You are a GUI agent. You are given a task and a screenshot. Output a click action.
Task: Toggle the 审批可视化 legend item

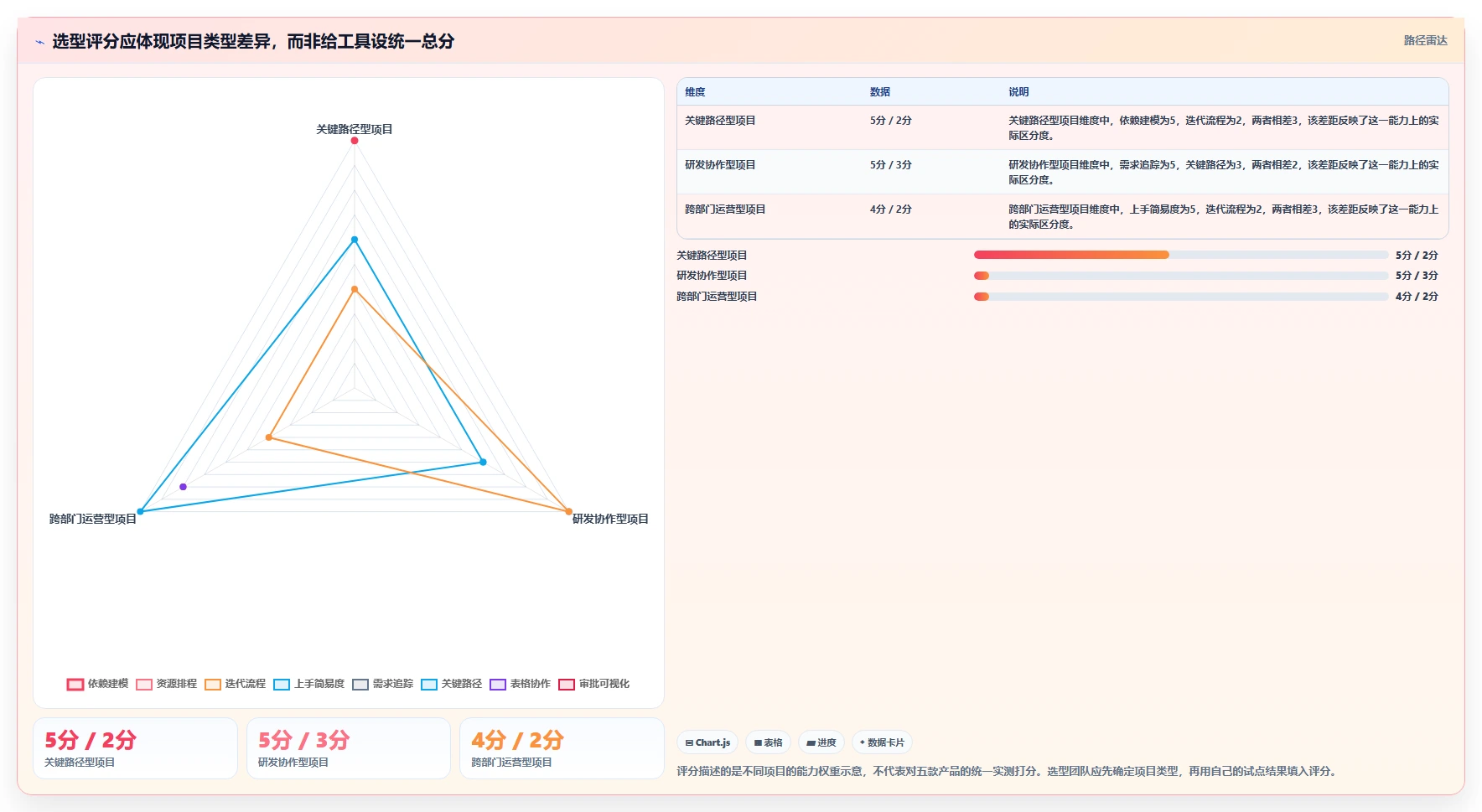pos(594,684)
